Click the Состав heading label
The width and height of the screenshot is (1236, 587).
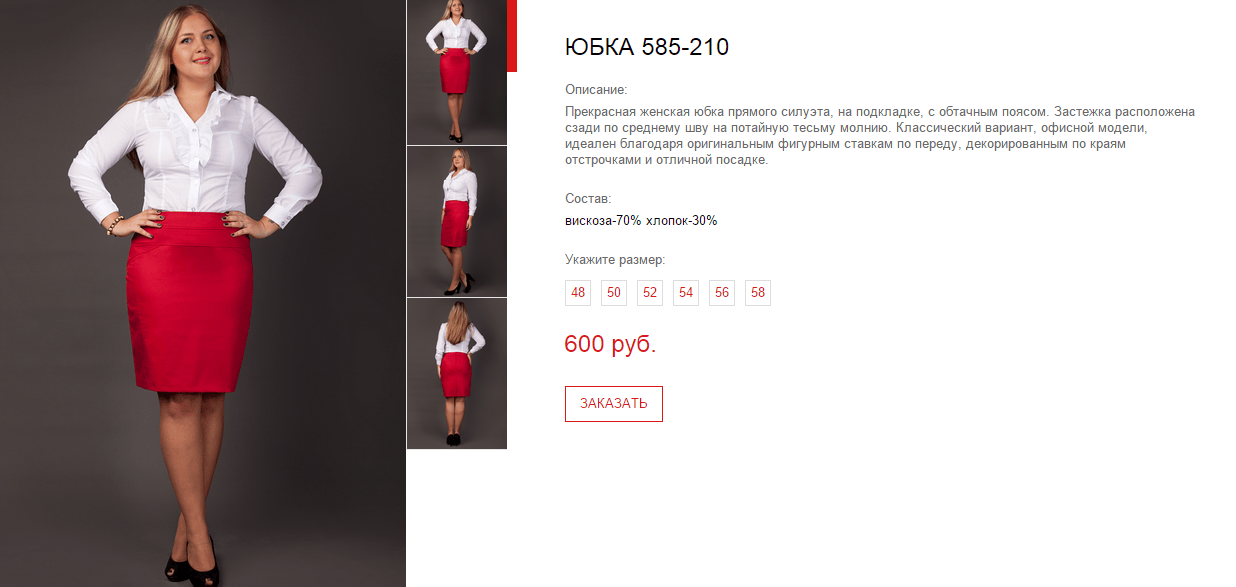[588, 199]
